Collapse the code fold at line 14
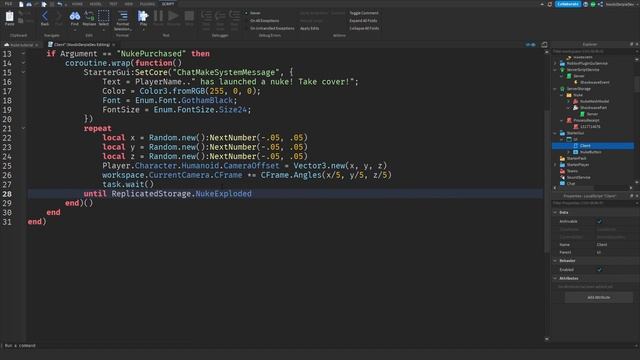 (x=23, y=63)
